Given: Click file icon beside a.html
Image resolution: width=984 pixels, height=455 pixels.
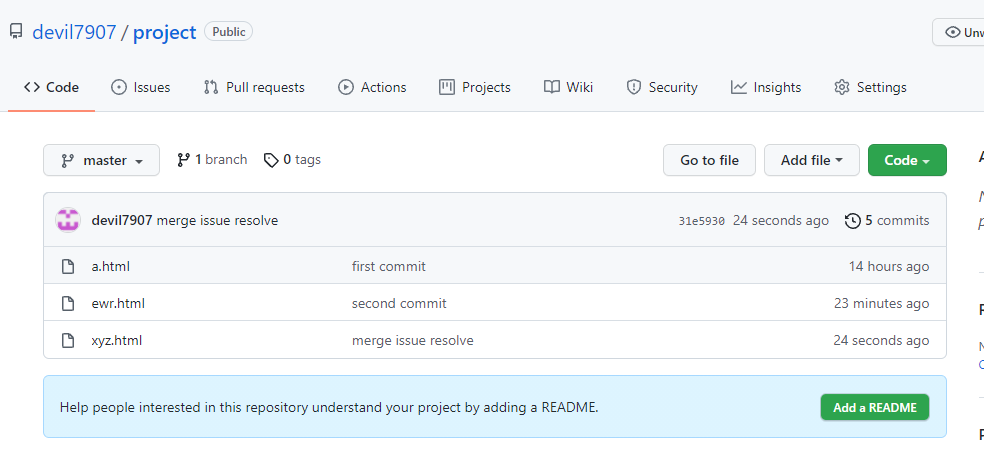Looking at the screenshot, I should pyautogui.click(x=68, y=267).
